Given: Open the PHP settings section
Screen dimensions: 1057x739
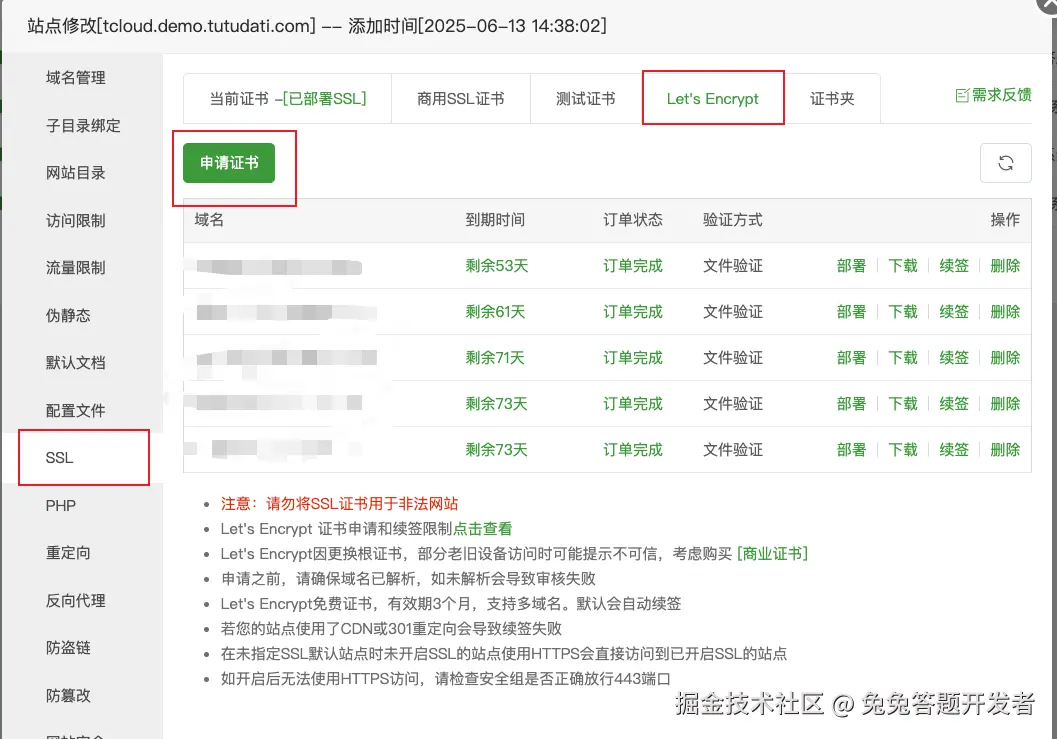Looking at the screenshot, I should 61,505.
